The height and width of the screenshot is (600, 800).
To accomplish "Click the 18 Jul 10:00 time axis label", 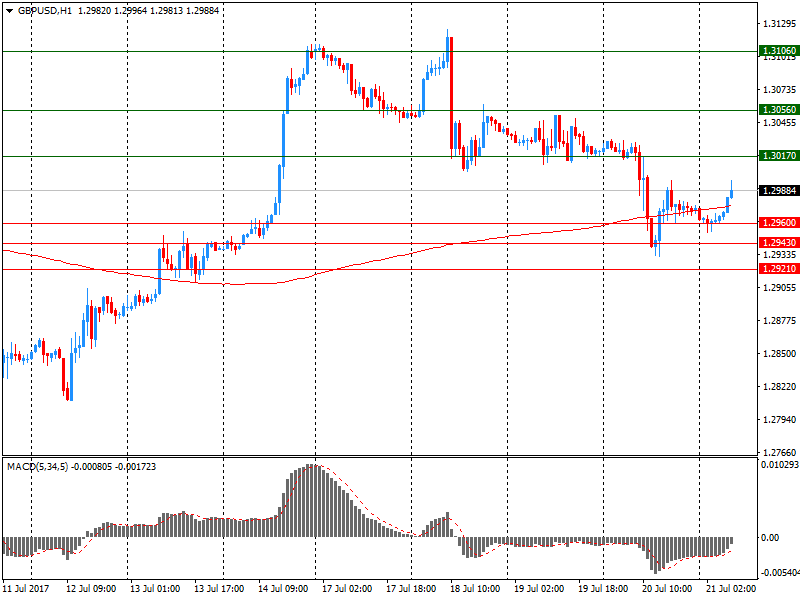I will (475, 588).
